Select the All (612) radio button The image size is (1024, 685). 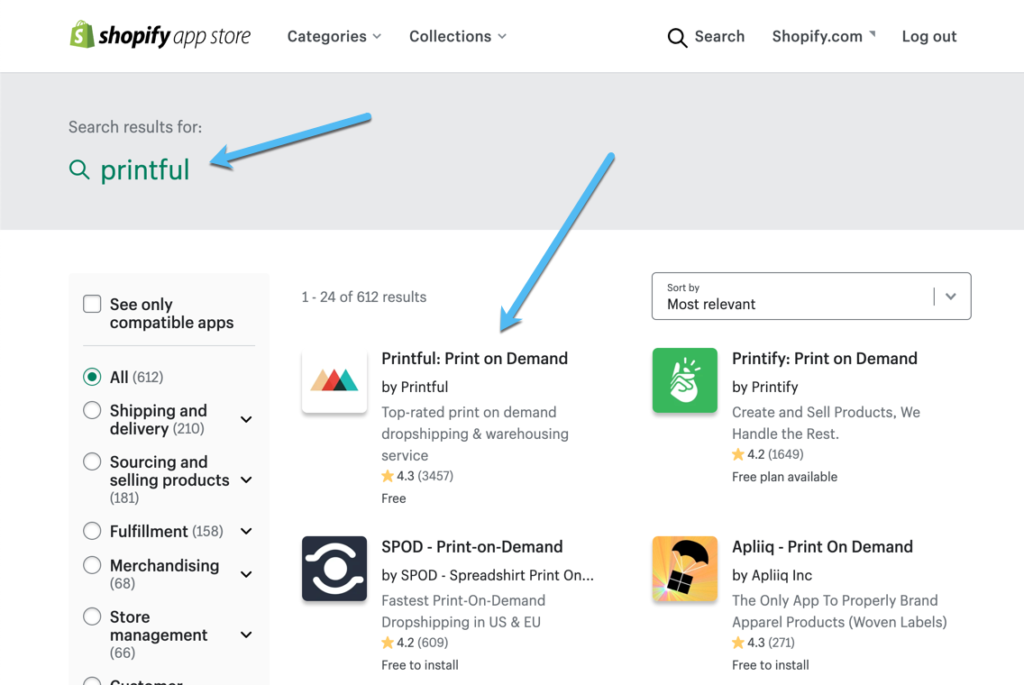click(92, 377)
